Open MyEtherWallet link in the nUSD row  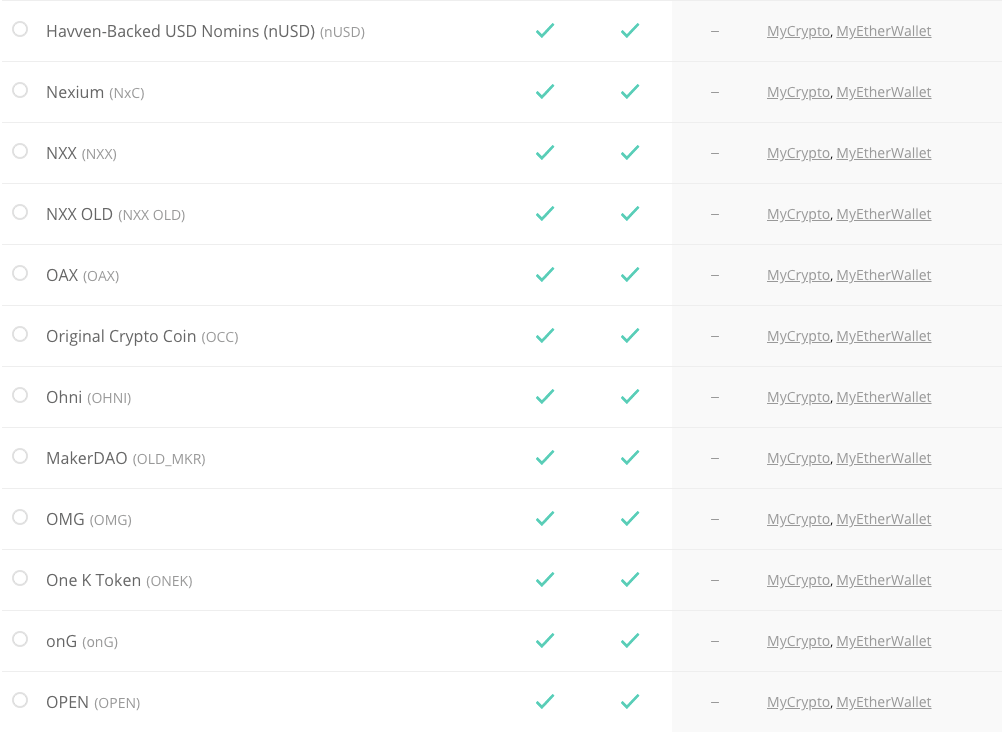point(884,31)
